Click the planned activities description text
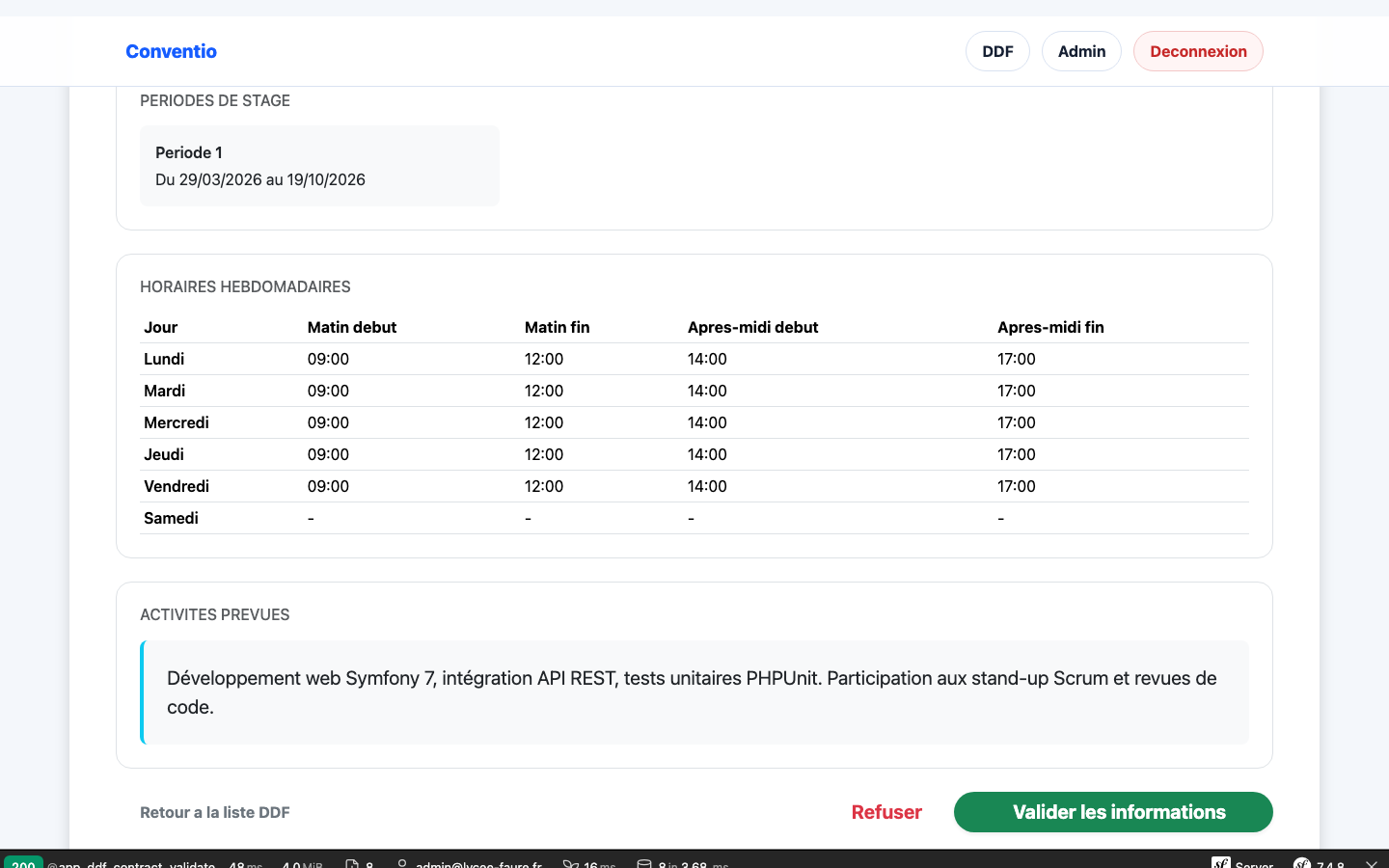This screenshot has width=1389, height=868. [692, 692]
